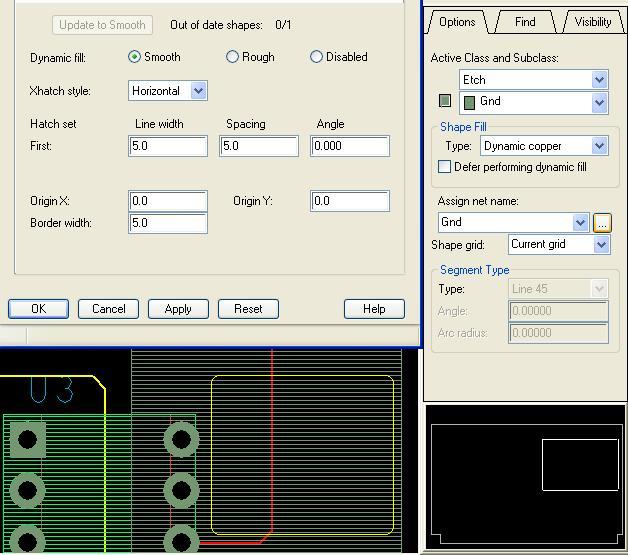The width and height of the screenshot is (628, 555).
Task: Switch to the Find tab
Action: (x=525, y=21)
